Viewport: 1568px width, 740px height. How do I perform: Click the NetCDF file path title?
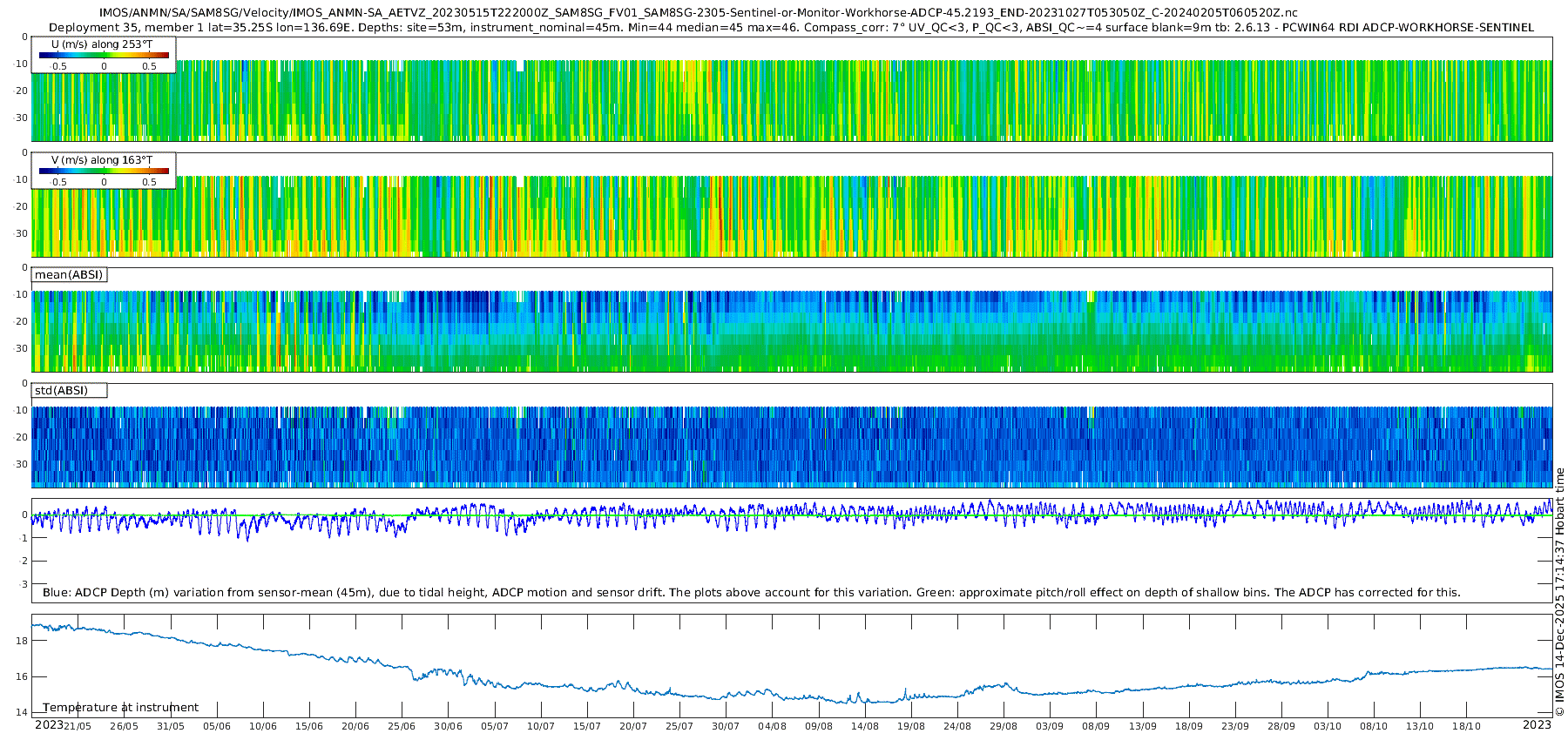698,13
